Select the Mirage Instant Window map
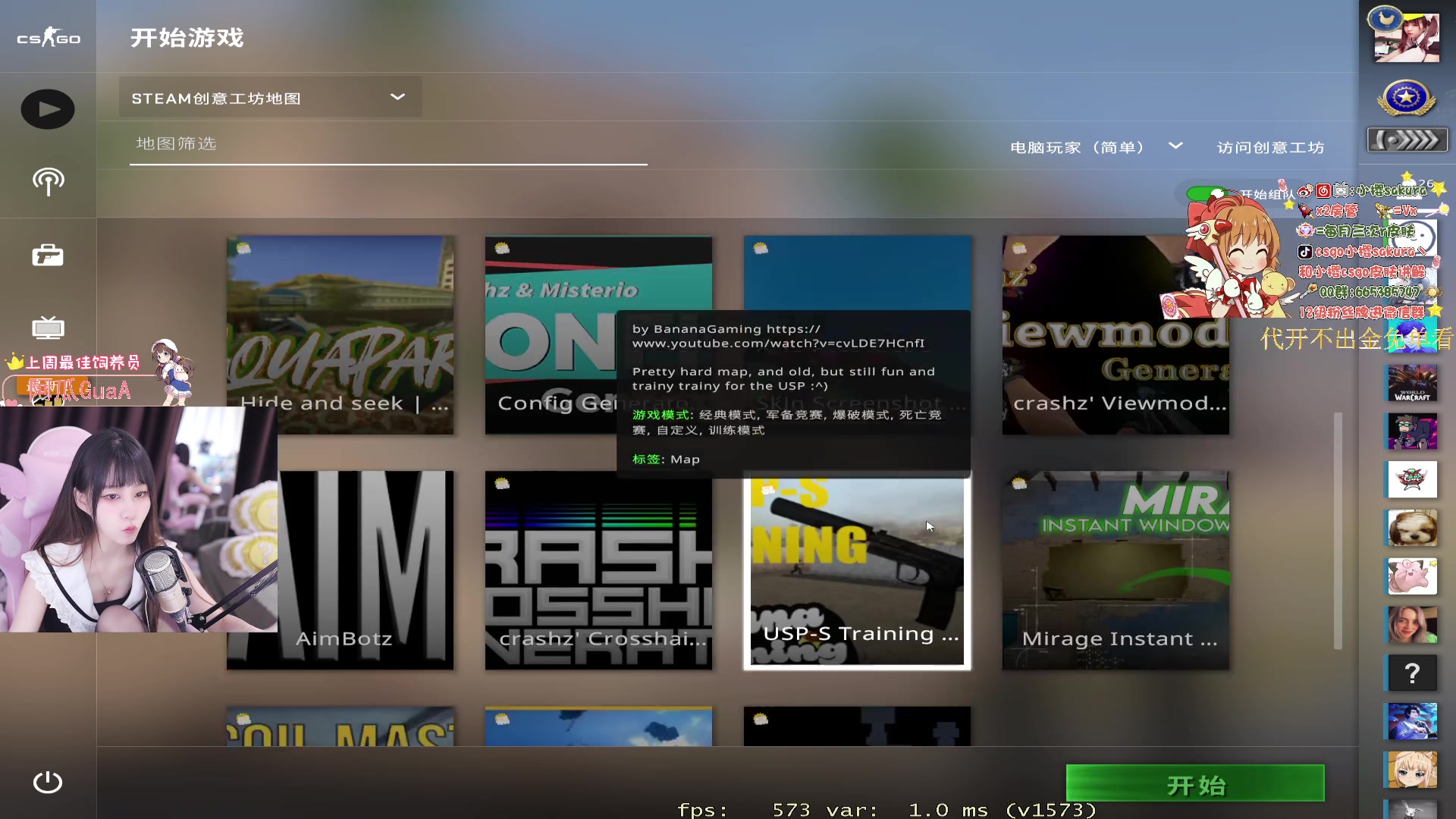This screenshot has width=1456, height=819. [1115, 570]
